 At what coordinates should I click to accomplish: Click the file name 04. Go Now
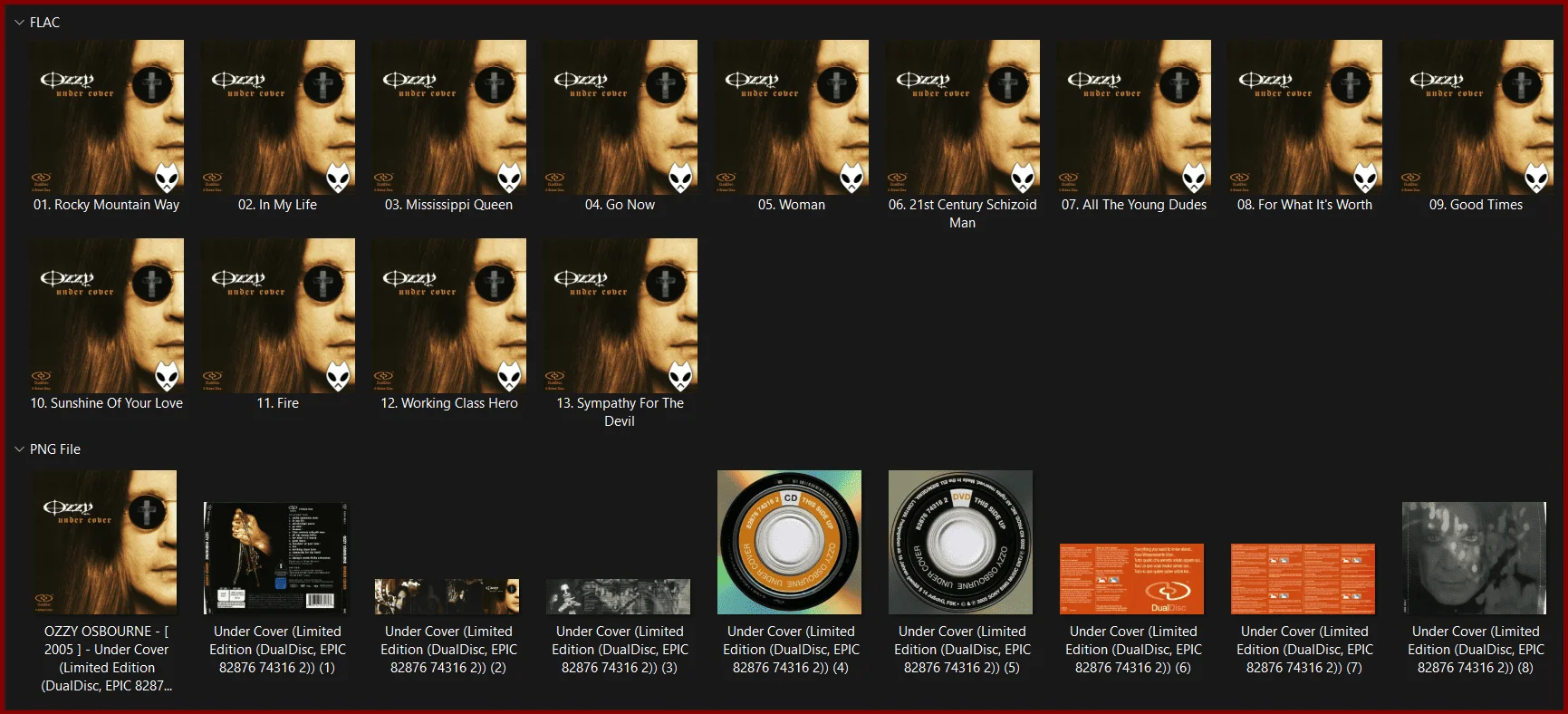[620, 205]
